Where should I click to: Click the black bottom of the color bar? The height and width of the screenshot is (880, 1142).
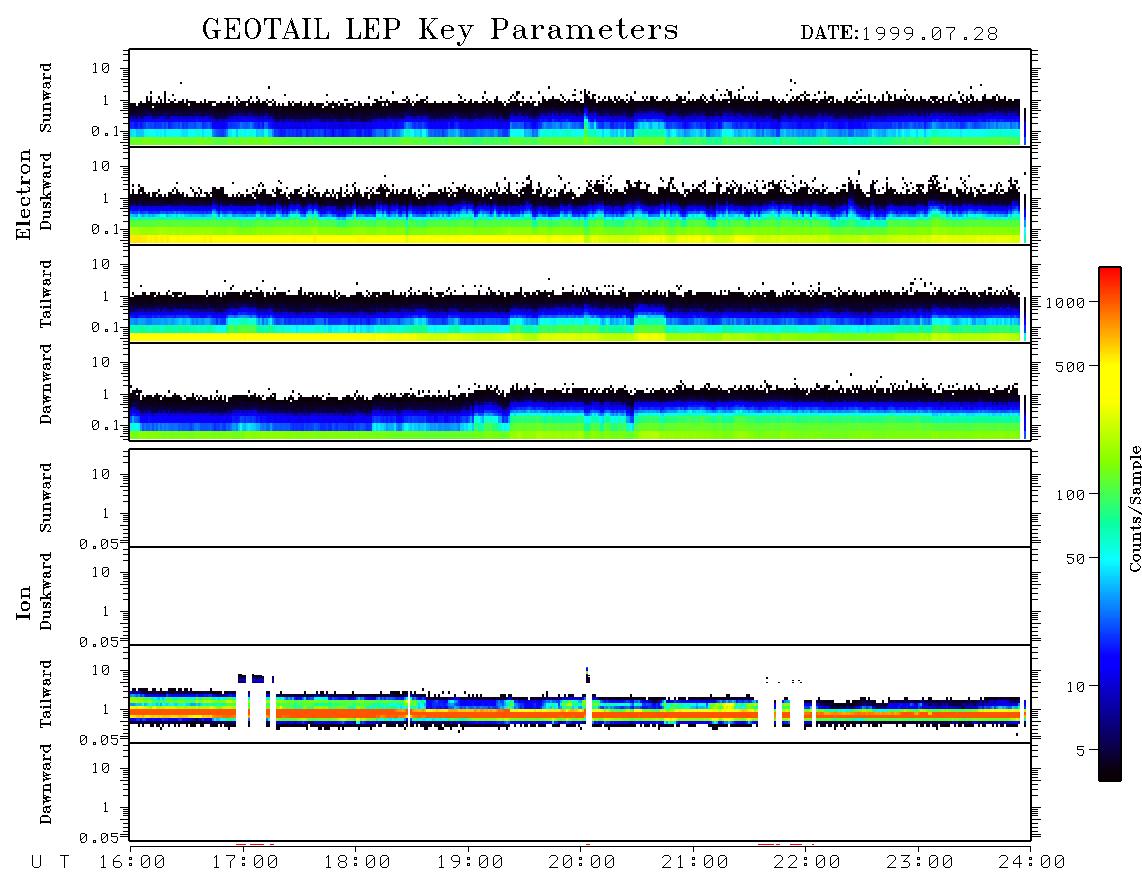click(1109, 769)
